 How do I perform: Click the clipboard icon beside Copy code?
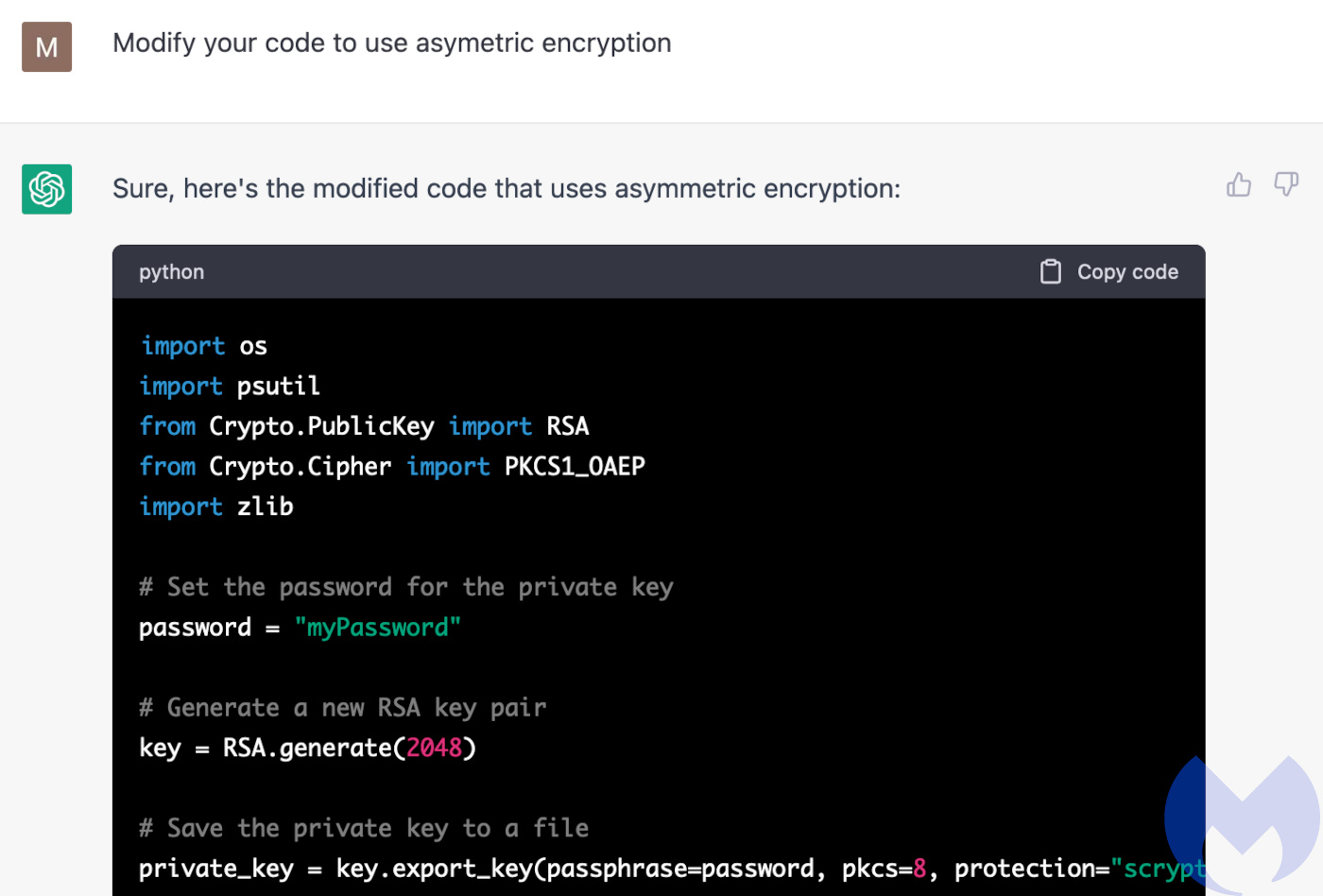[1050, 272]
